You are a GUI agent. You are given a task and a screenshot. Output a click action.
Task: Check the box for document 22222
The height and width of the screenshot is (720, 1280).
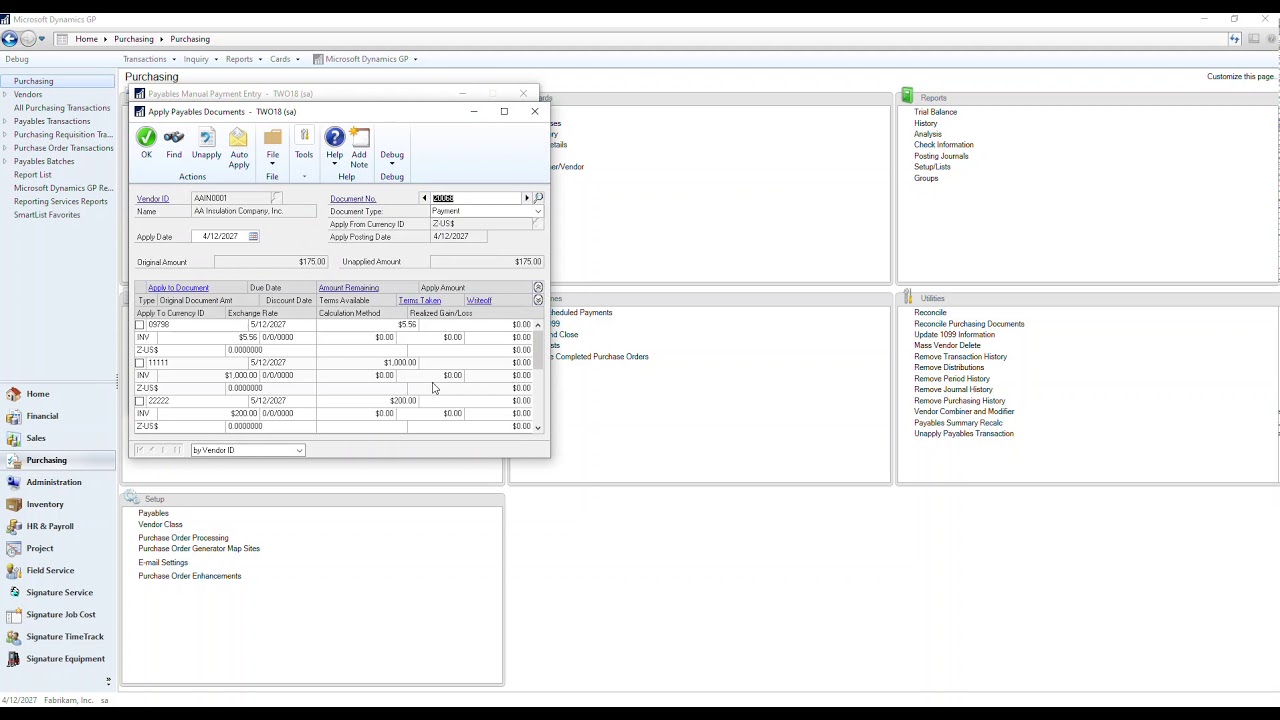pyautogui.click(x=140, y=401)
